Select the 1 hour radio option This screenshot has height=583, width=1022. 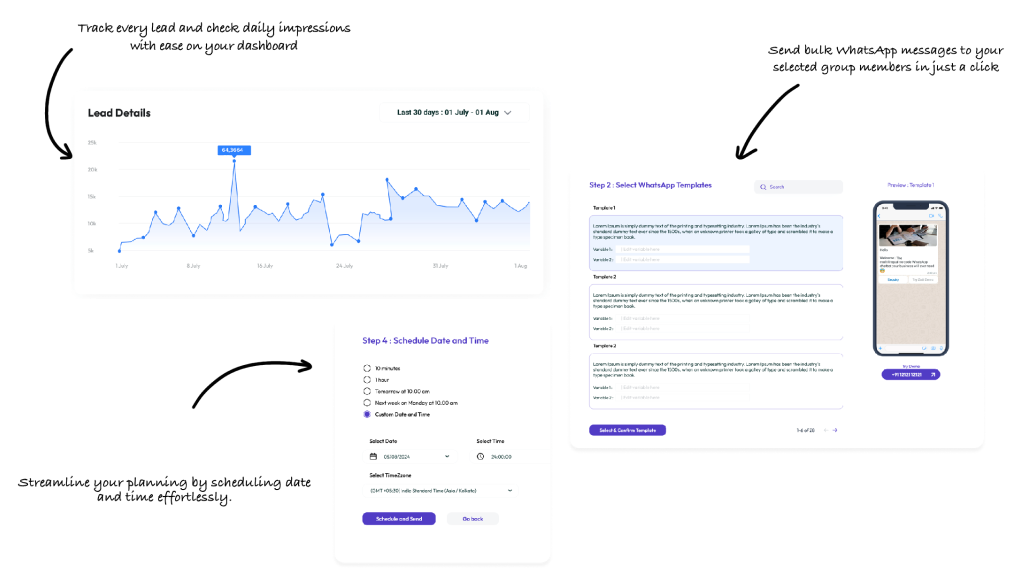pyautogui.click(x=367, y=380)
